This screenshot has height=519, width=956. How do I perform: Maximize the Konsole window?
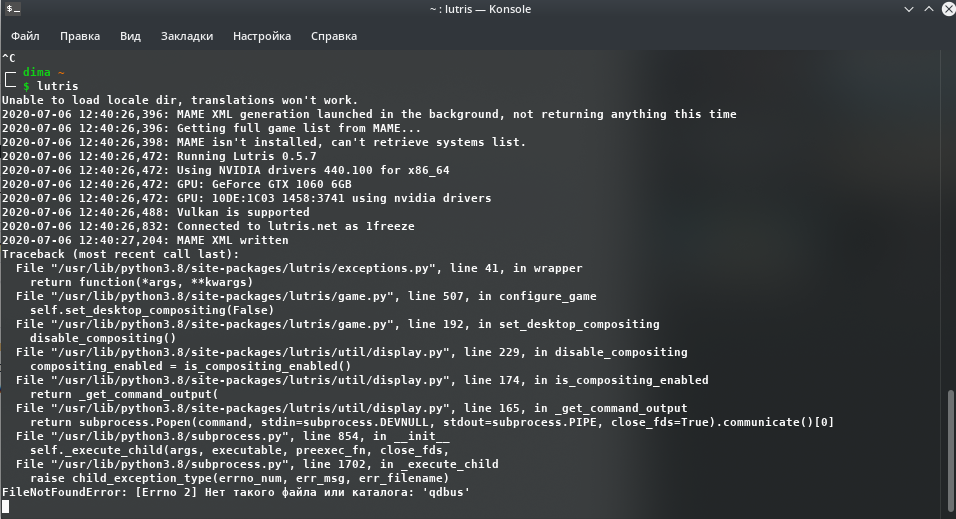929,9
